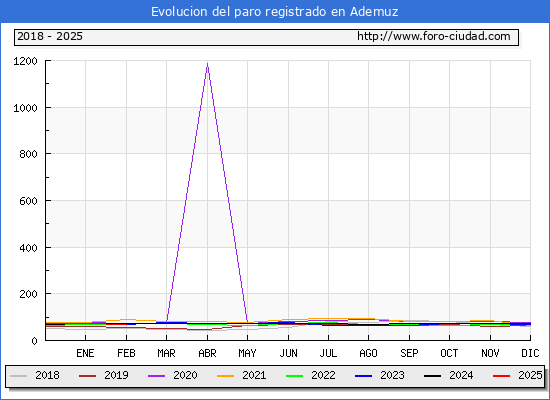Select the dark red 2019 legend color line
Image resolution: width=550 pixels, height=400 pixels.
click(87, 376)
